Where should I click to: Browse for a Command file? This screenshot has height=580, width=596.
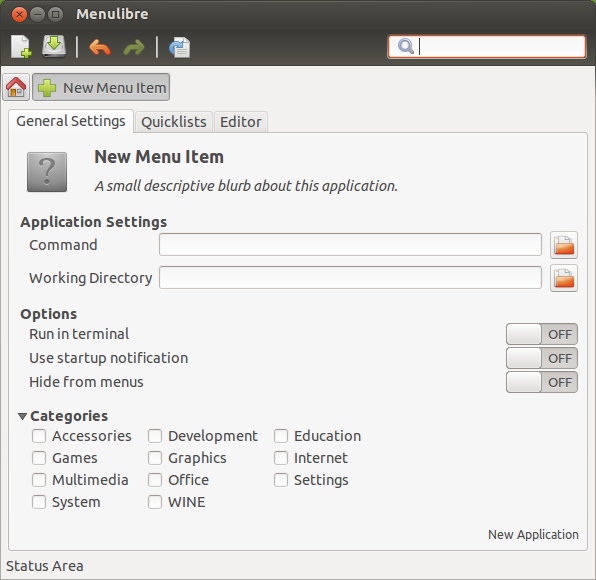[564, 245]
